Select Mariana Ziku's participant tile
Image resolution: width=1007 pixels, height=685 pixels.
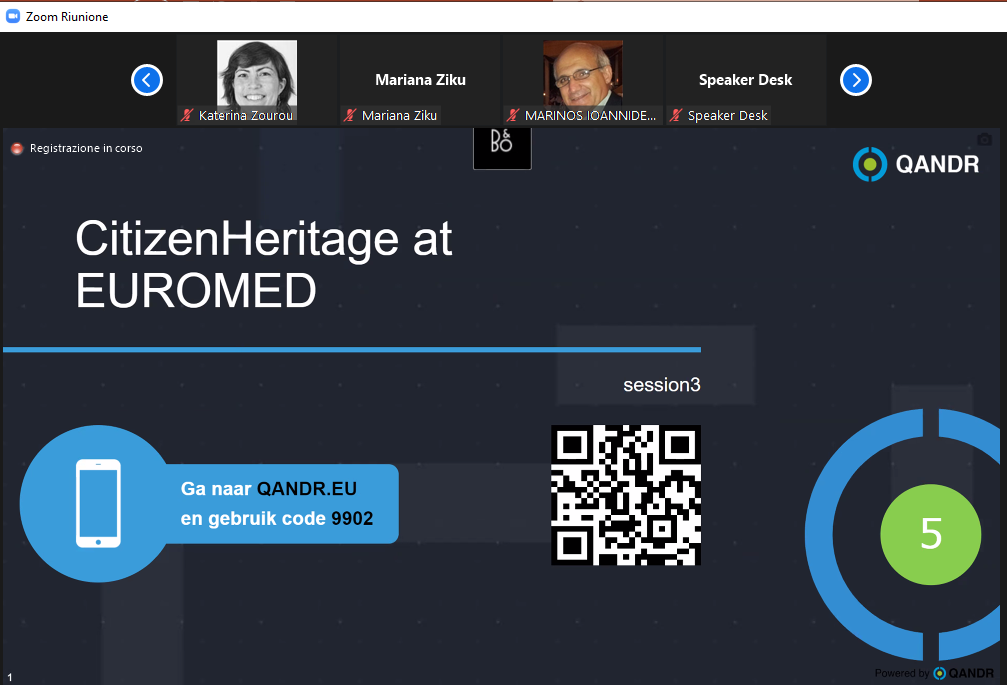click(x=420, y=80)
